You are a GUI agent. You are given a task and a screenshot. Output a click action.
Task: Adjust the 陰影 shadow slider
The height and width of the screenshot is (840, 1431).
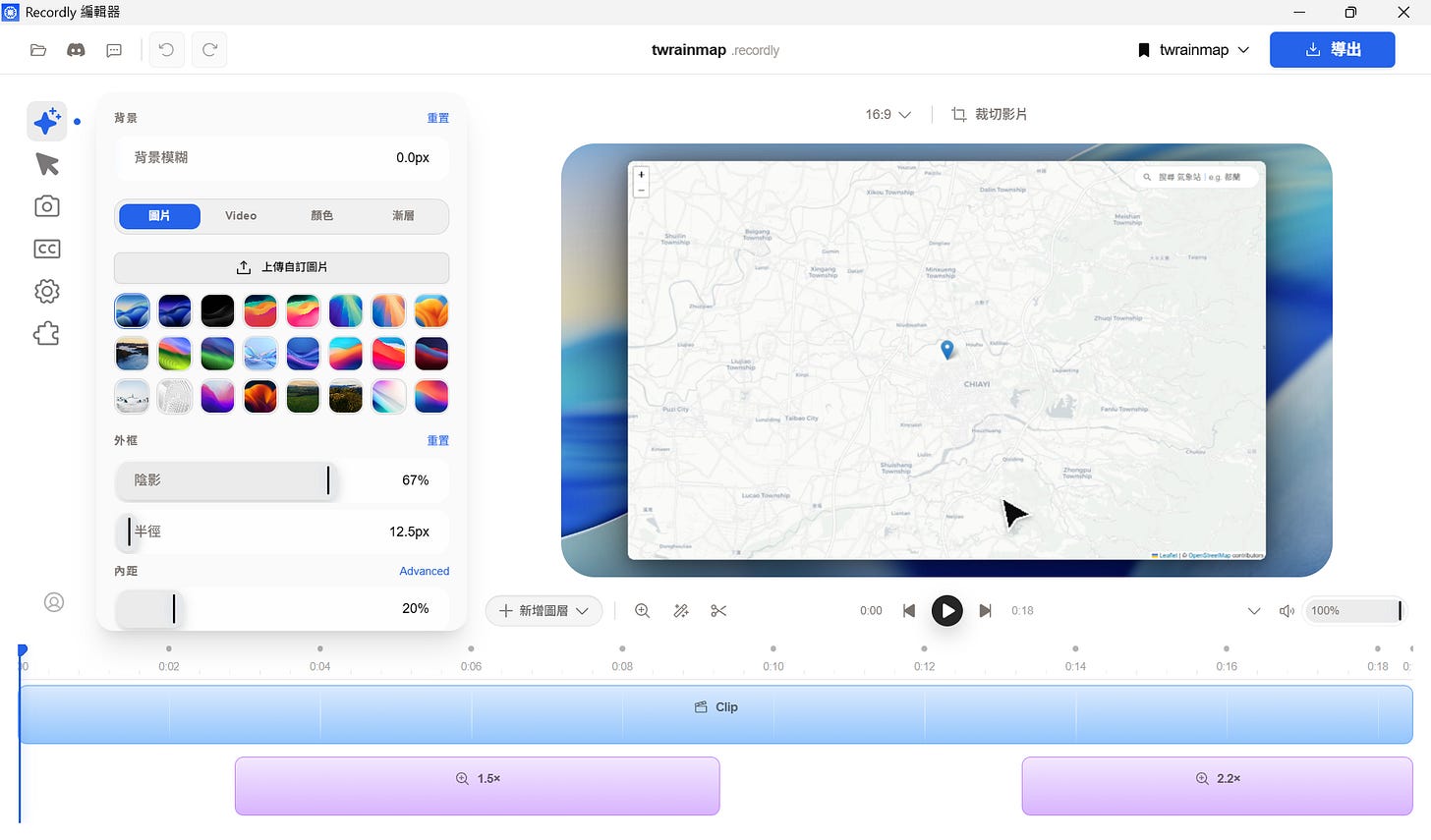282,480
